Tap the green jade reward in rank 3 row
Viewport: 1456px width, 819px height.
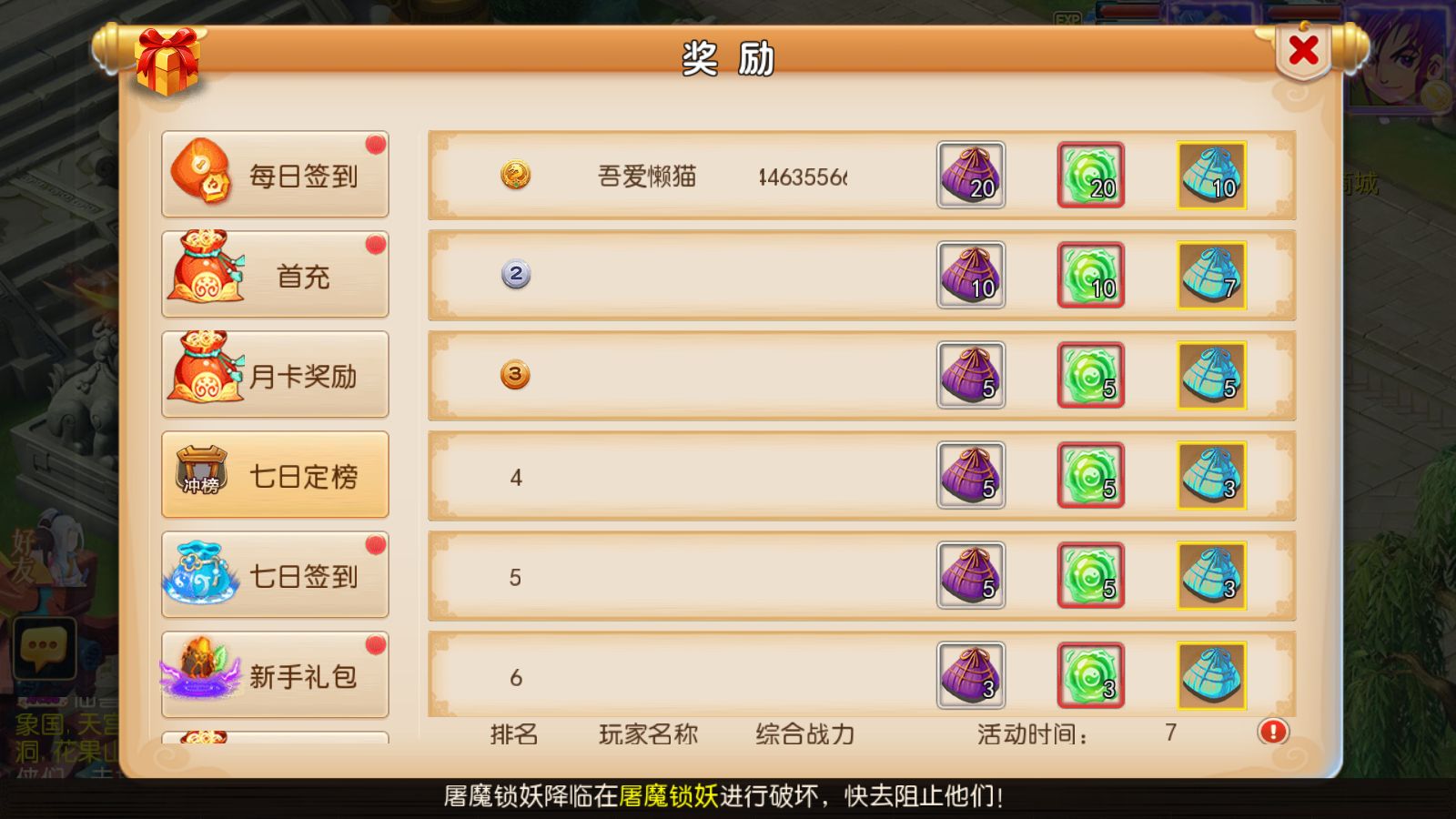click(x=1091, y=375)
